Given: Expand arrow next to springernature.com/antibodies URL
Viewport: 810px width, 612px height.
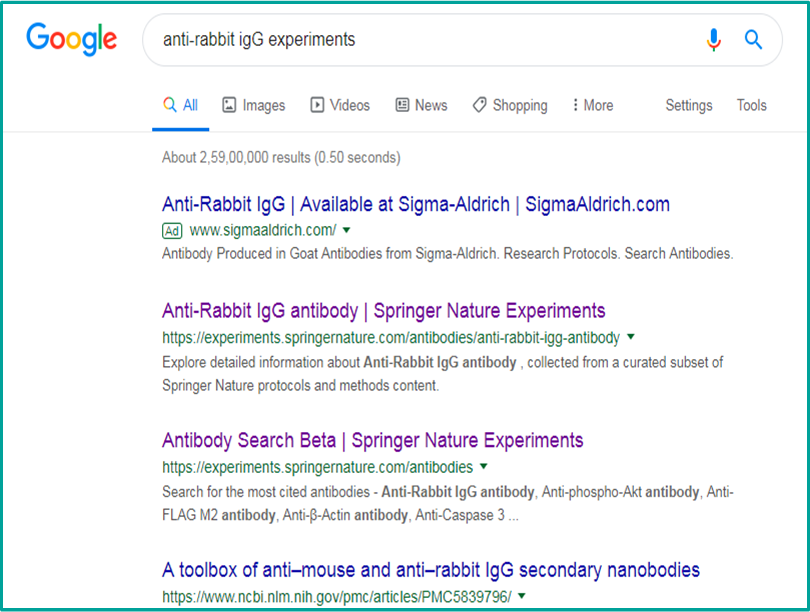Looking at the screenshot, I should (484, 467).
